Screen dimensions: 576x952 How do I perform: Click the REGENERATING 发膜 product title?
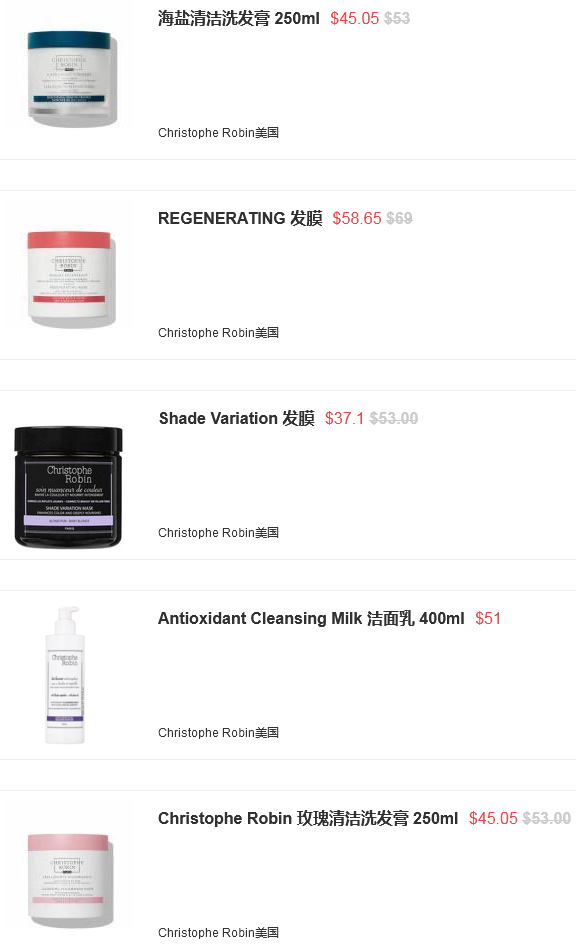(x=240, y=218)
